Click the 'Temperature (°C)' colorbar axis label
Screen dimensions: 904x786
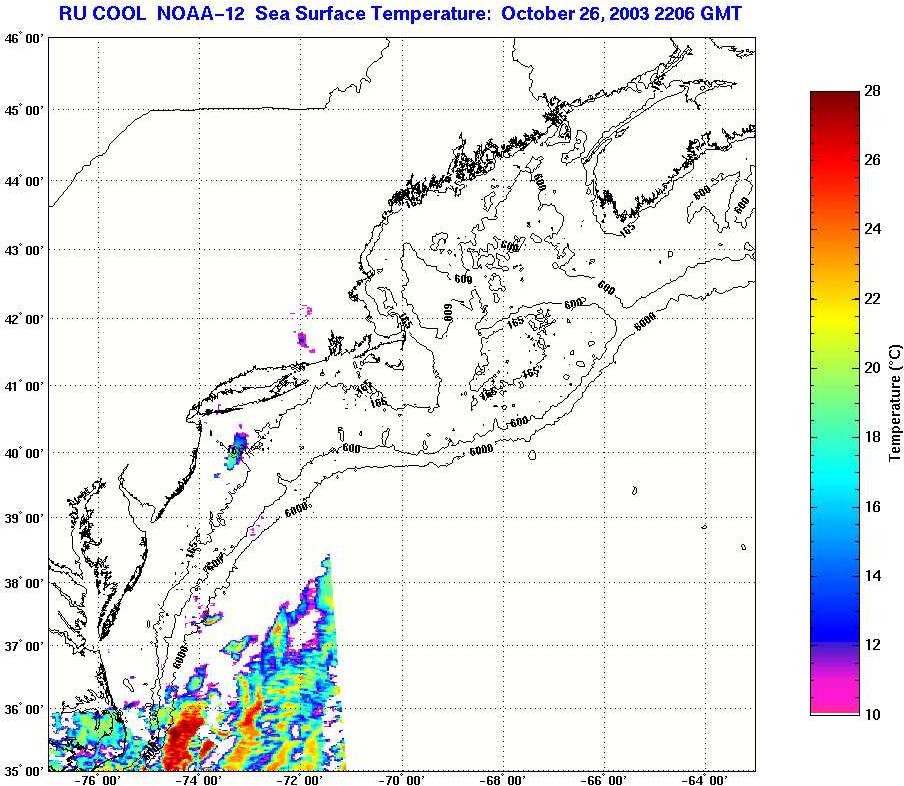(x=895, y=403)
